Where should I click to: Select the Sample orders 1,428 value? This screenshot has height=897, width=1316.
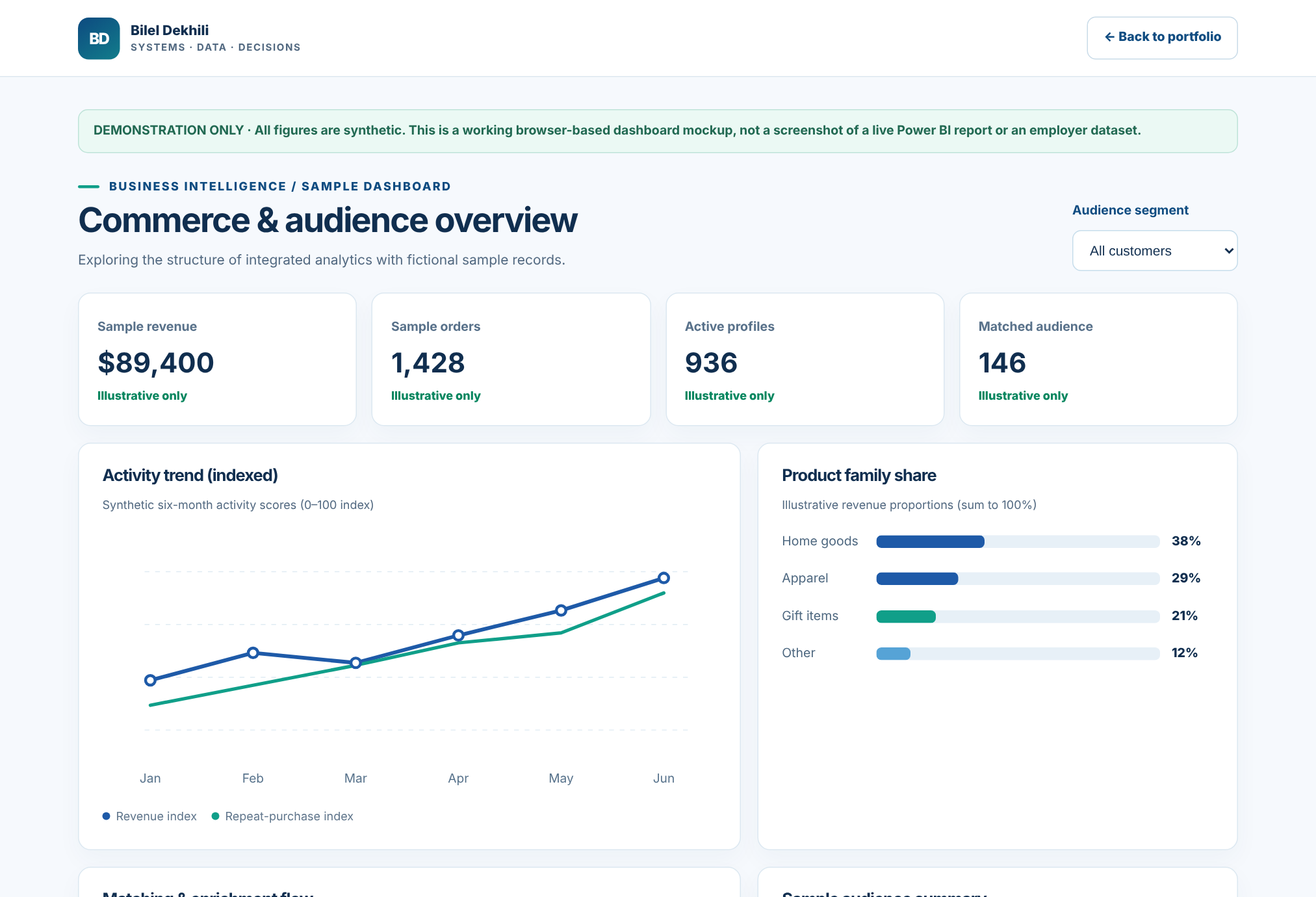point(428,363)
